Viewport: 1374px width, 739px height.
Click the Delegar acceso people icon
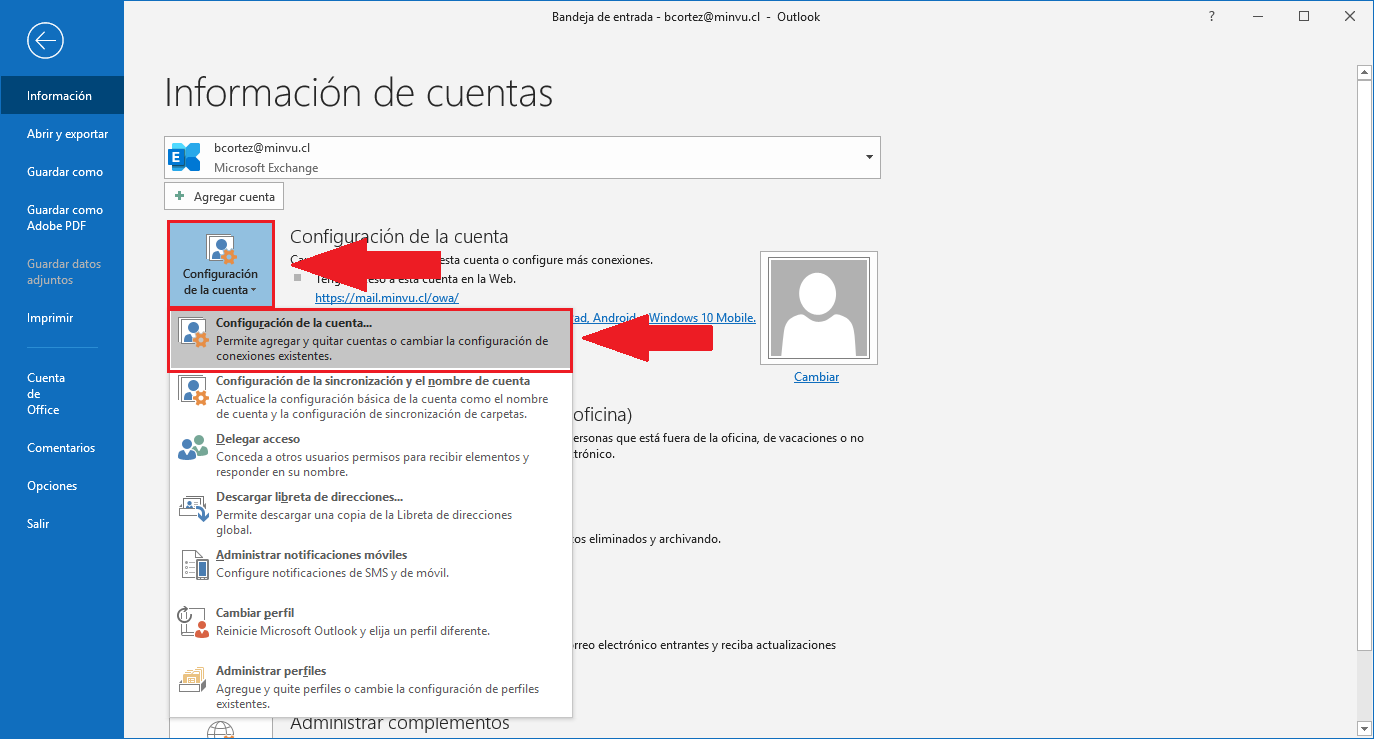coord(193,448)
